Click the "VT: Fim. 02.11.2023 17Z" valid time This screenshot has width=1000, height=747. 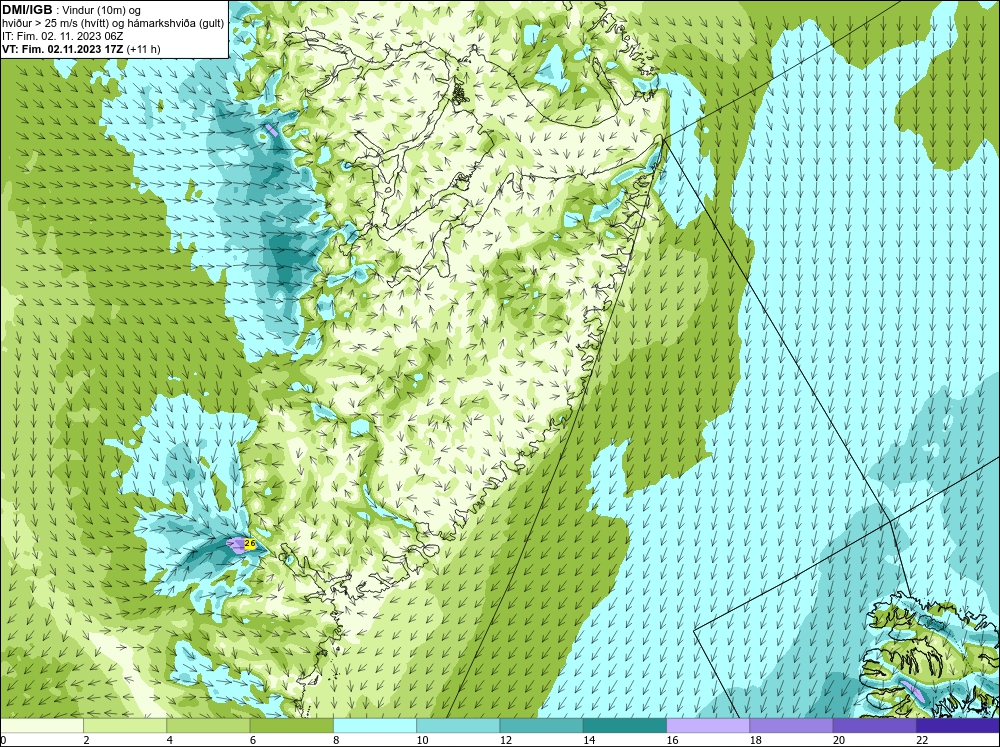[x=63, y=49]
